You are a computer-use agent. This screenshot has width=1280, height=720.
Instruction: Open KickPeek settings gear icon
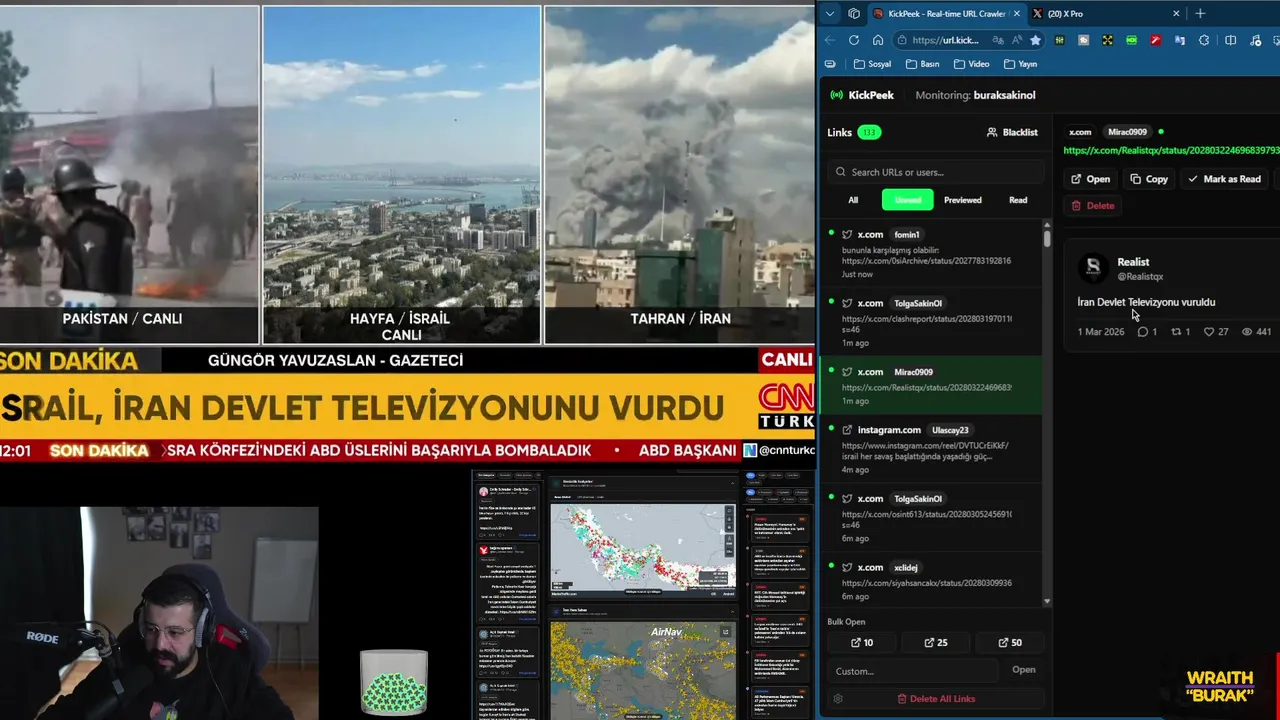tap(838, 699)
